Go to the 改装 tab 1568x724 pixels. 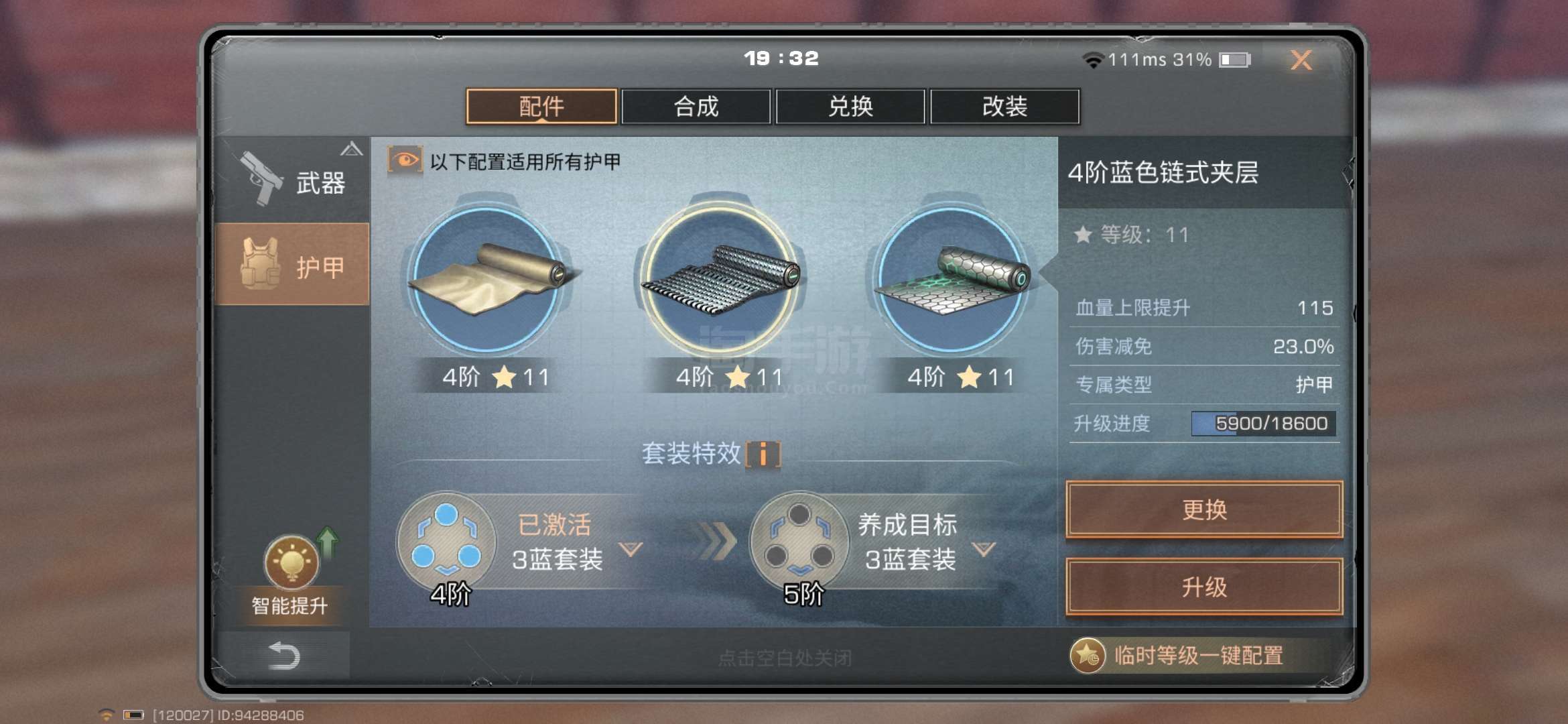coord(1004,107)
